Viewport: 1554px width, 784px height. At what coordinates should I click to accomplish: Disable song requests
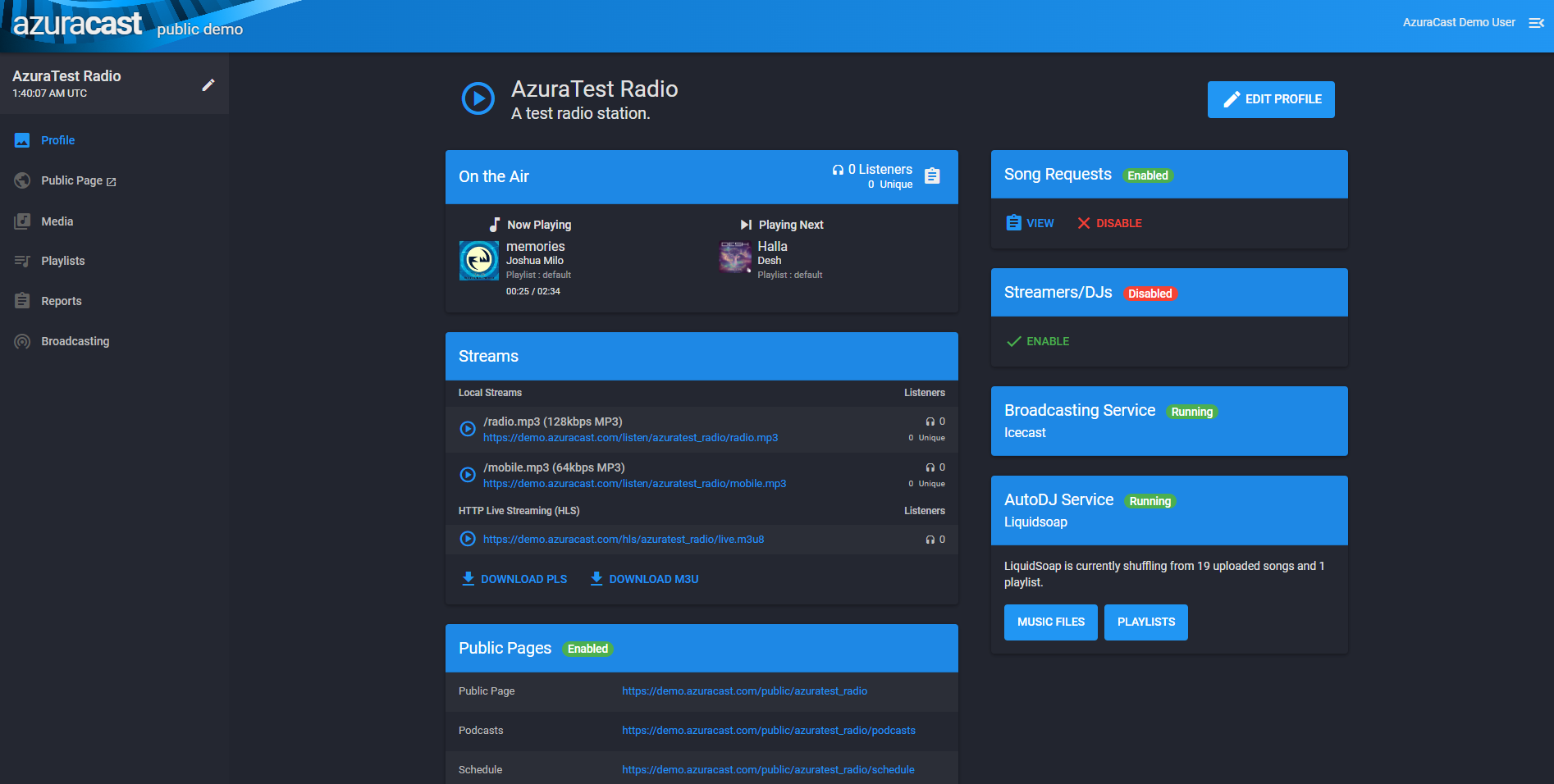(1109, 223)
